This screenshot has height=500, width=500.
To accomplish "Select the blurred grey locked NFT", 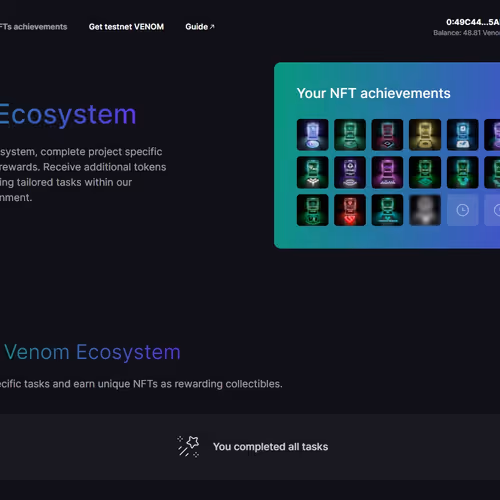I will coord(425,210).
